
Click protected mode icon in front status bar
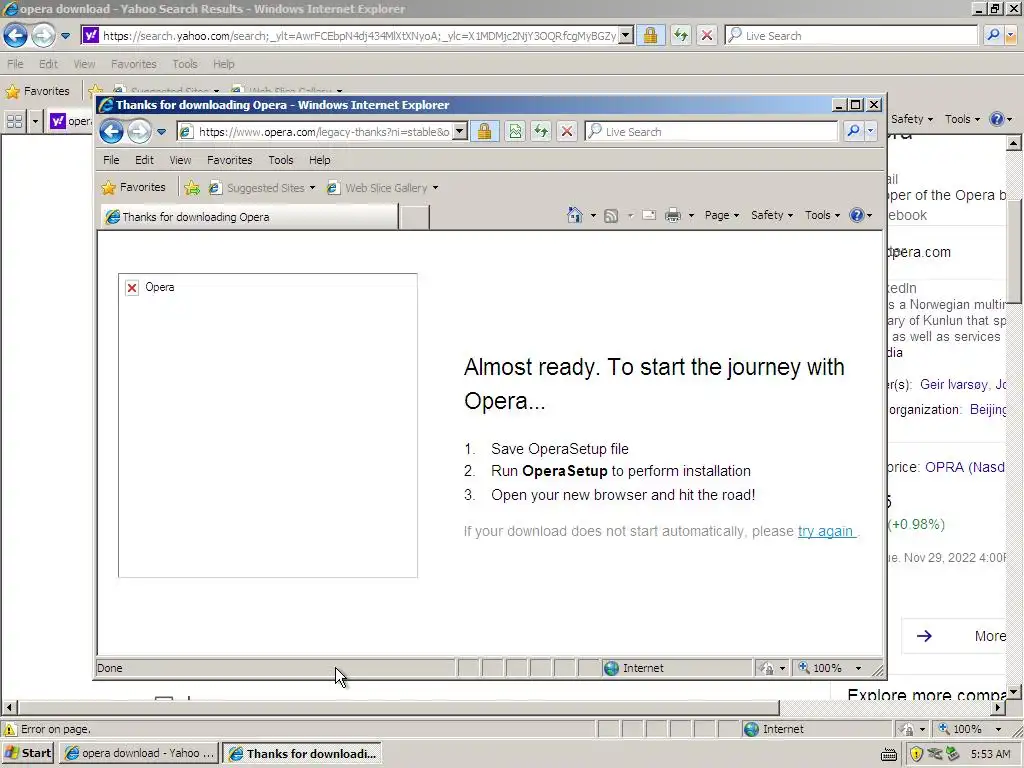coord(767,668)
